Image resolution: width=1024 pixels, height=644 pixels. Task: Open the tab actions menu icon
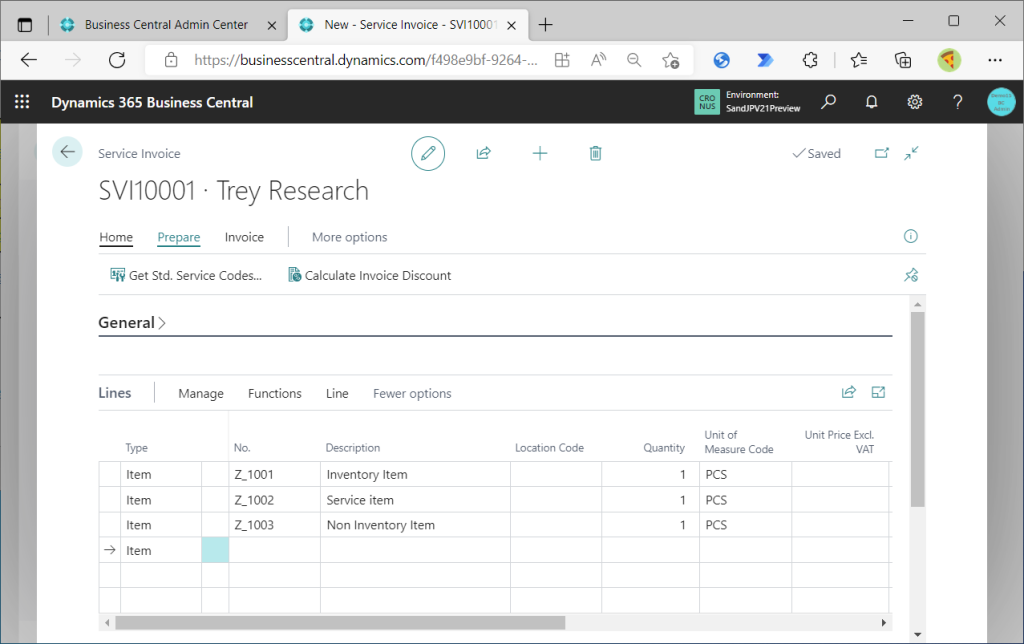pyautogui.click(x=25, y=25)
